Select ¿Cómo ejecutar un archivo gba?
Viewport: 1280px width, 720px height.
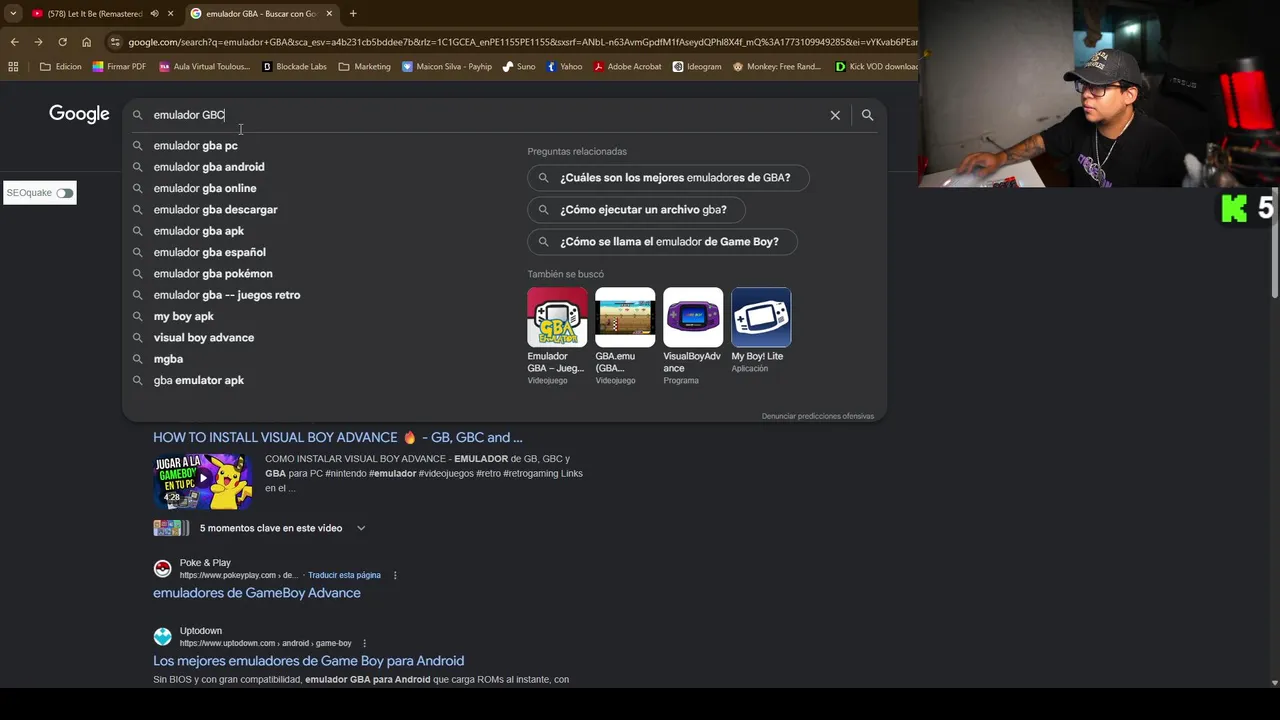636,210
